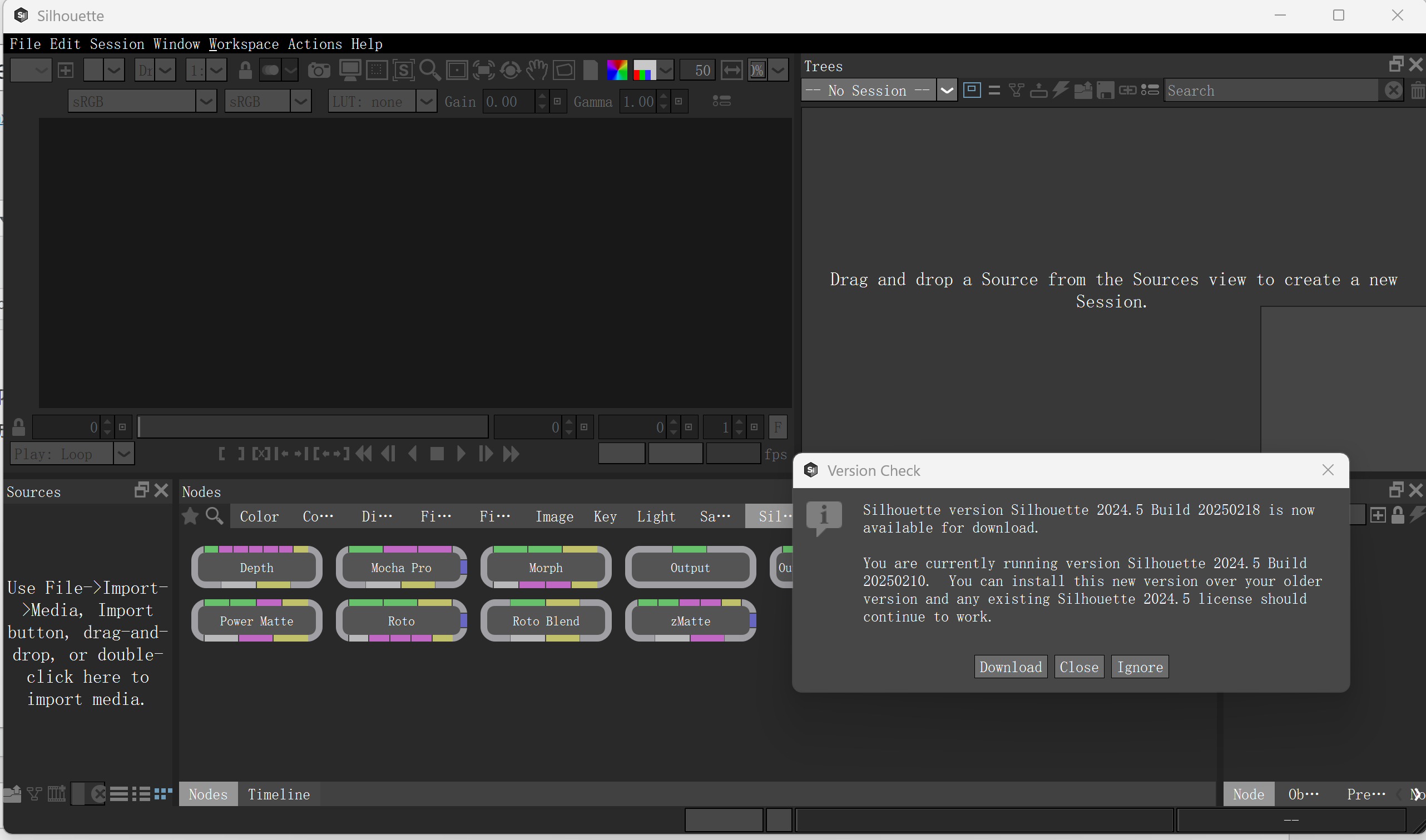The height and width of the screenshot is (840, 1426).
Task: Open the Session menu
Action: (117, 44)
